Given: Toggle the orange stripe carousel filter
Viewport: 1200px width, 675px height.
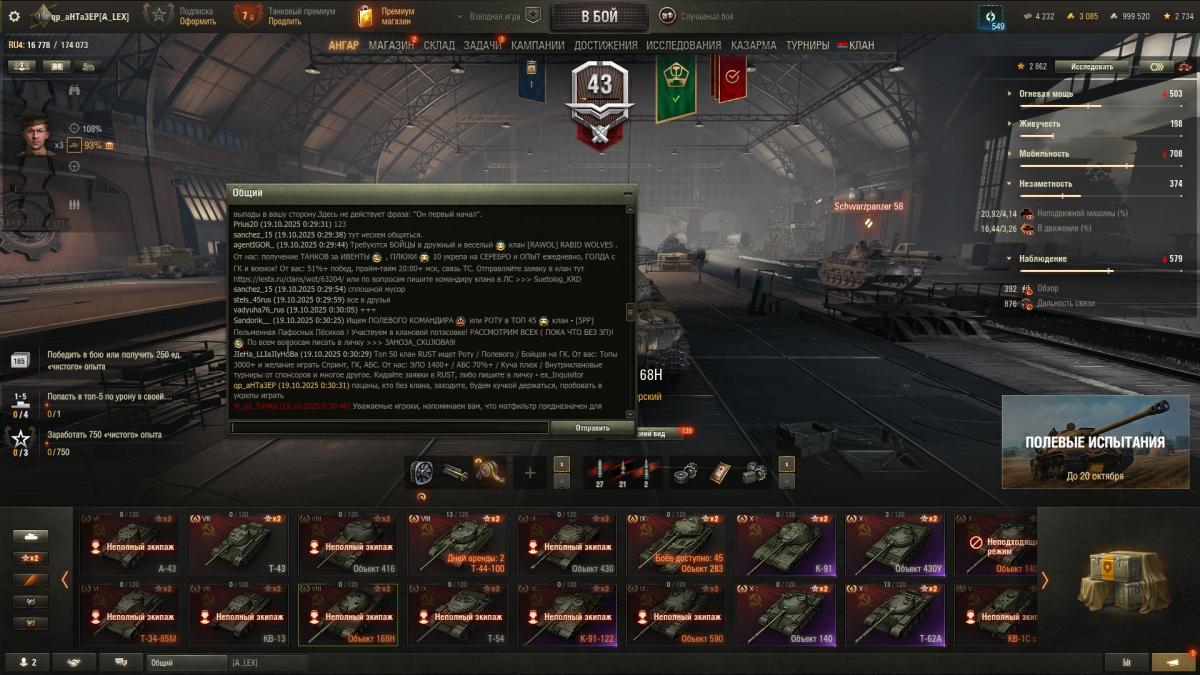Looking at the screenshot, I should [x=30, y=580].
